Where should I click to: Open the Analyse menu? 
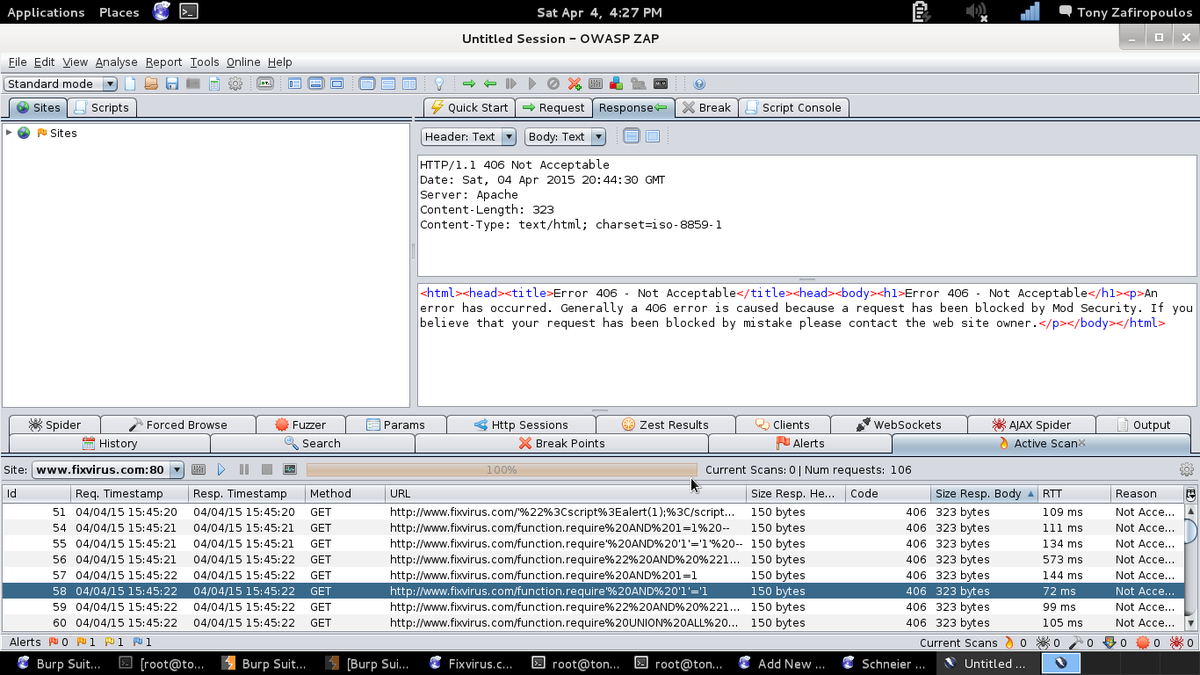[117, 62]
